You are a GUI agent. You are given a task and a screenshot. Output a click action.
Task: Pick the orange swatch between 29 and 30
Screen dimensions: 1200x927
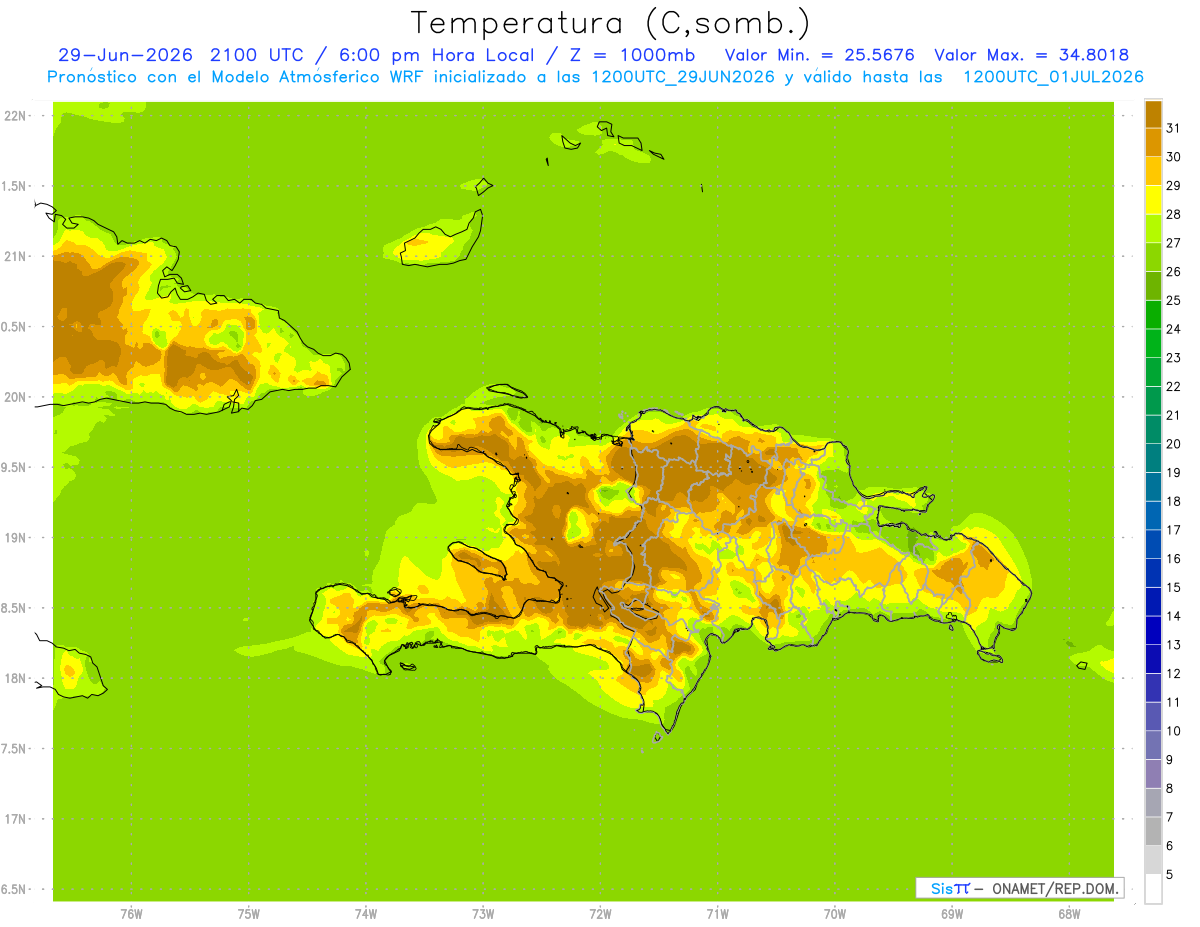(x=1153, y=171)
